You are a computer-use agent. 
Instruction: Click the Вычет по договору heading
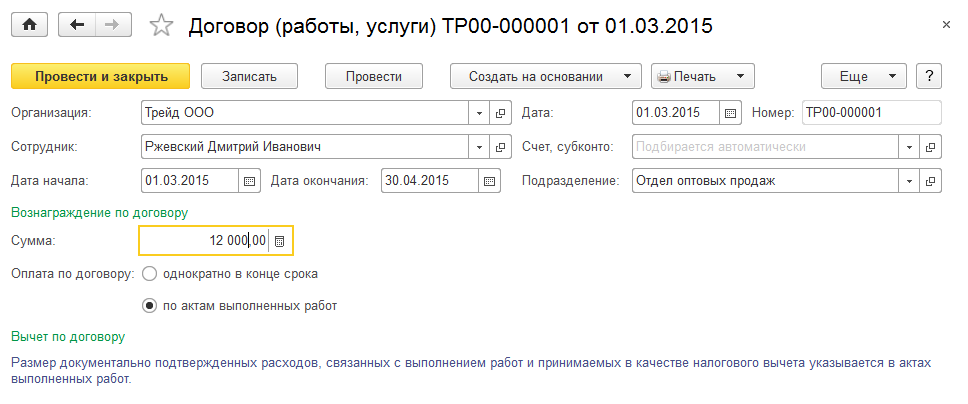point(68,337)
